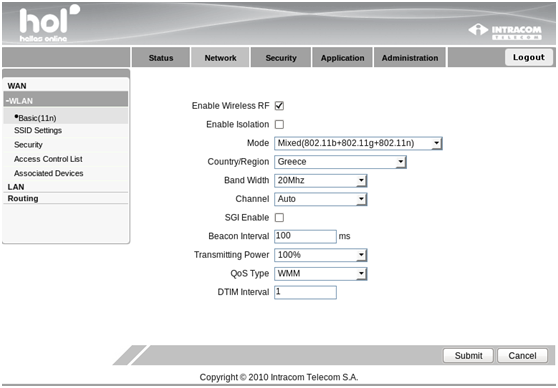
Task: Open the Routing sidebar section
Action: [x=23, y=198]
